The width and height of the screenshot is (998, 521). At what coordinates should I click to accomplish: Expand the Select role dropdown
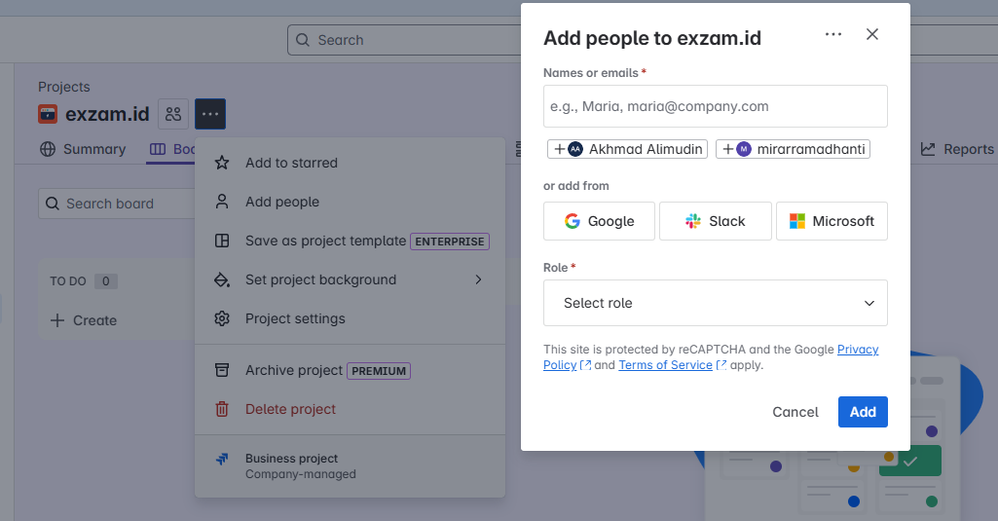point(715,303)
